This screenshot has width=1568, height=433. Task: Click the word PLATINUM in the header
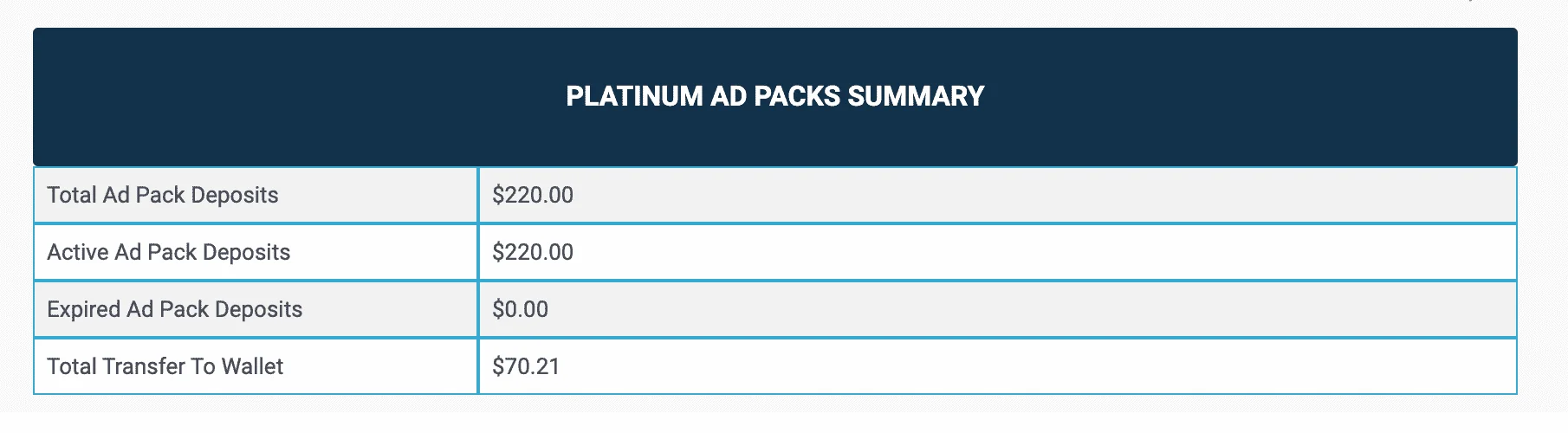(x=634, y=95)
